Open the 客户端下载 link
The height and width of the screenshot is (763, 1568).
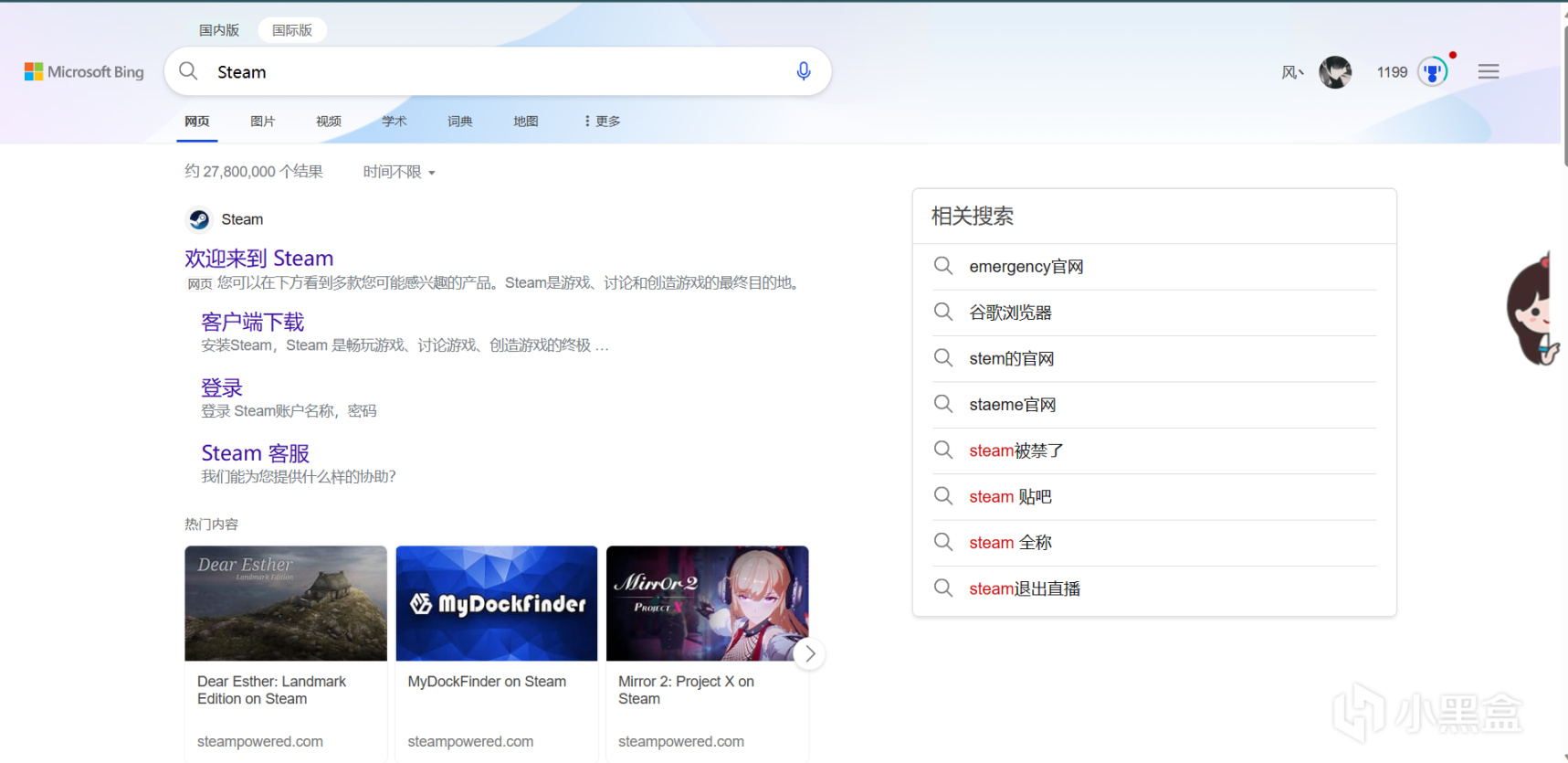252,322
